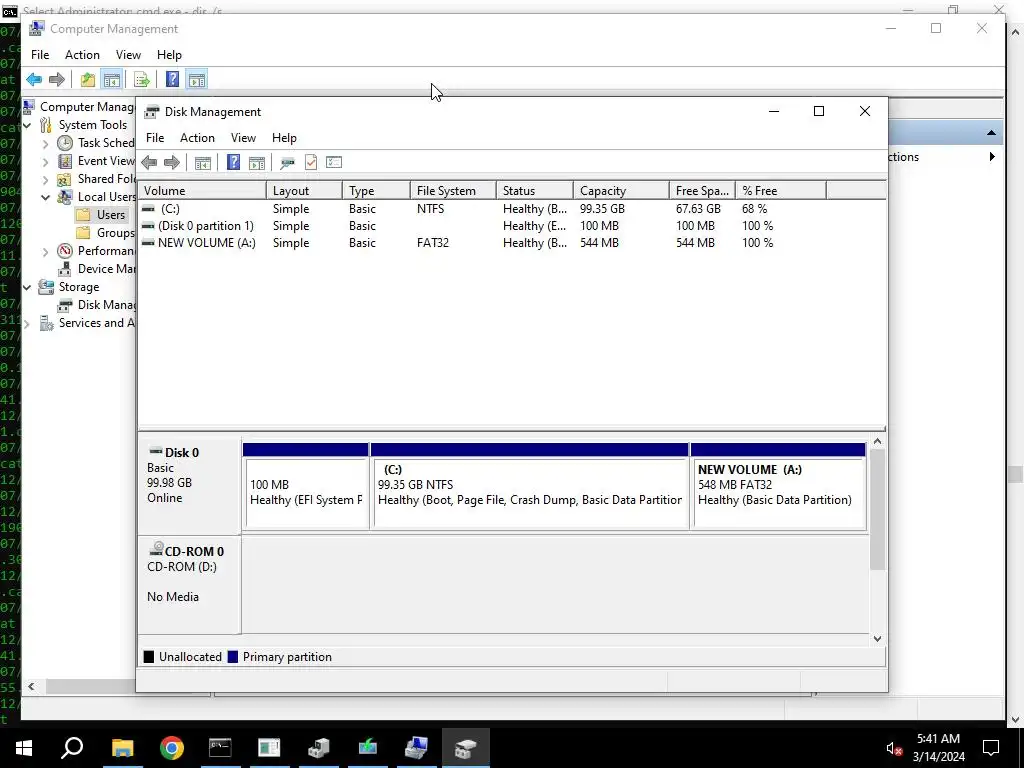Image resolution: width=1024 pixels, height=768 pixels.
Task: Open File Explorer from taskbar
Action: tap(122, 748)
